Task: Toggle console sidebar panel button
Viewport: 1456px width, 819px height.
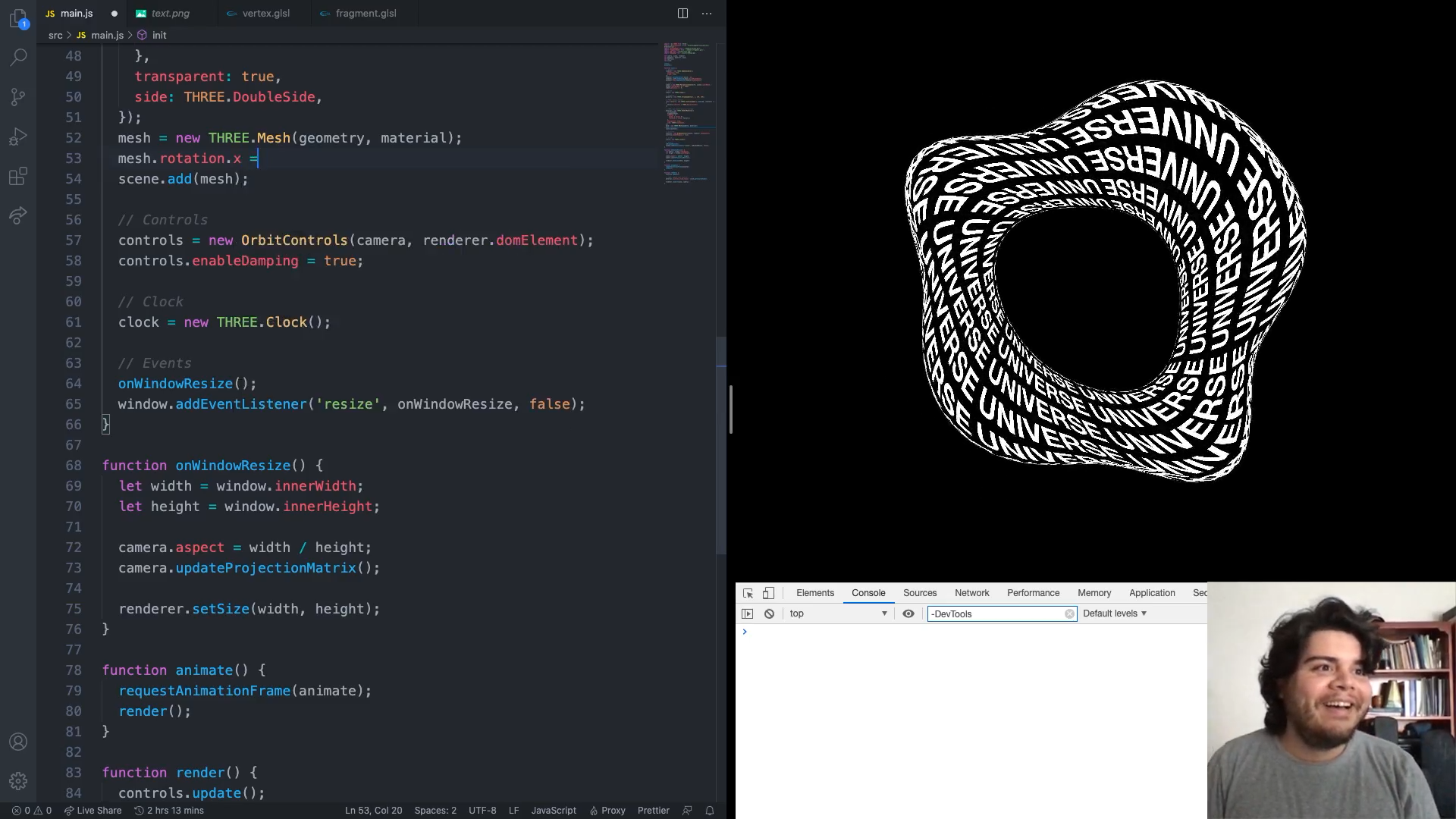Action: 748,613
